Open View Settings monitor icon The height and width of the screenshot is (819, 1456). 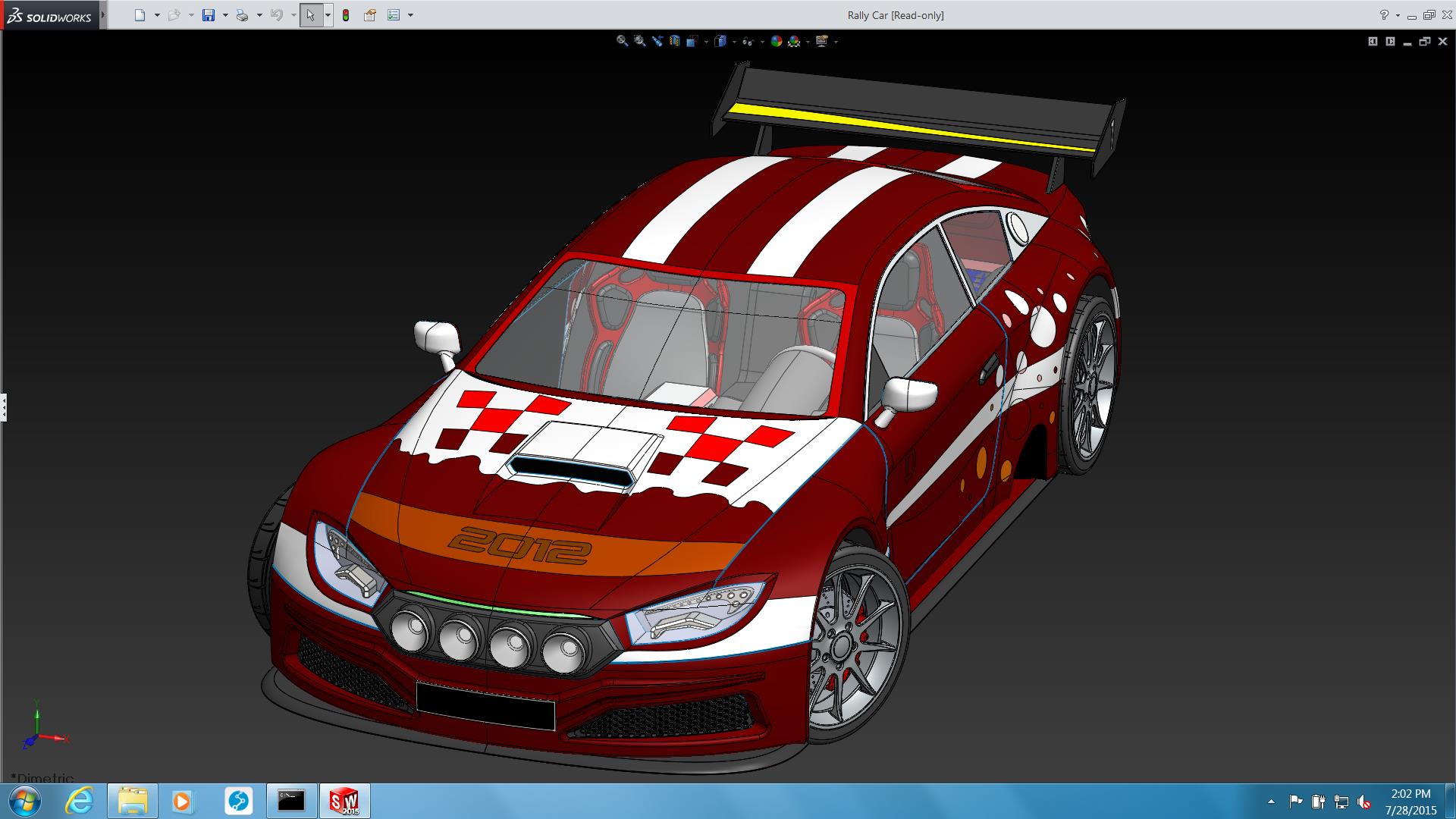[x=821, y=42]
